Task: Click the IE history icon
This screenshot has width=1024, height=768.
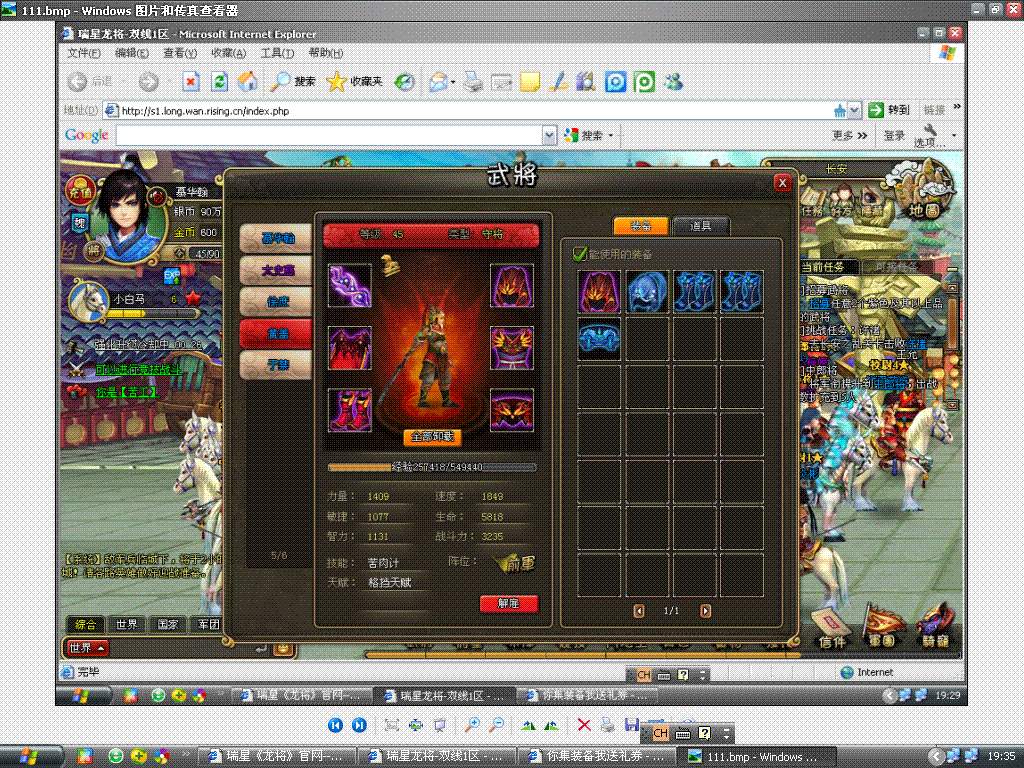Action: pyautogui.click(x=405, y=82)
